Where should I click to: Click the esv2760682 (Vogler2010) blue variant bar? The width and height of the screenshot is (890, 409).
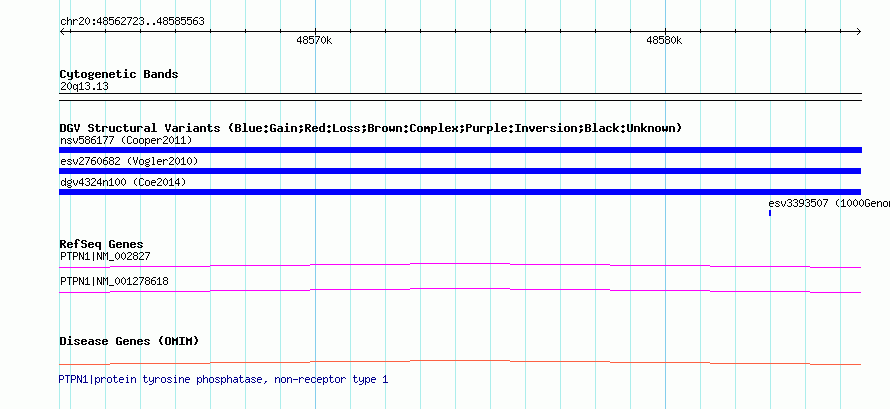tap(460, 171)
